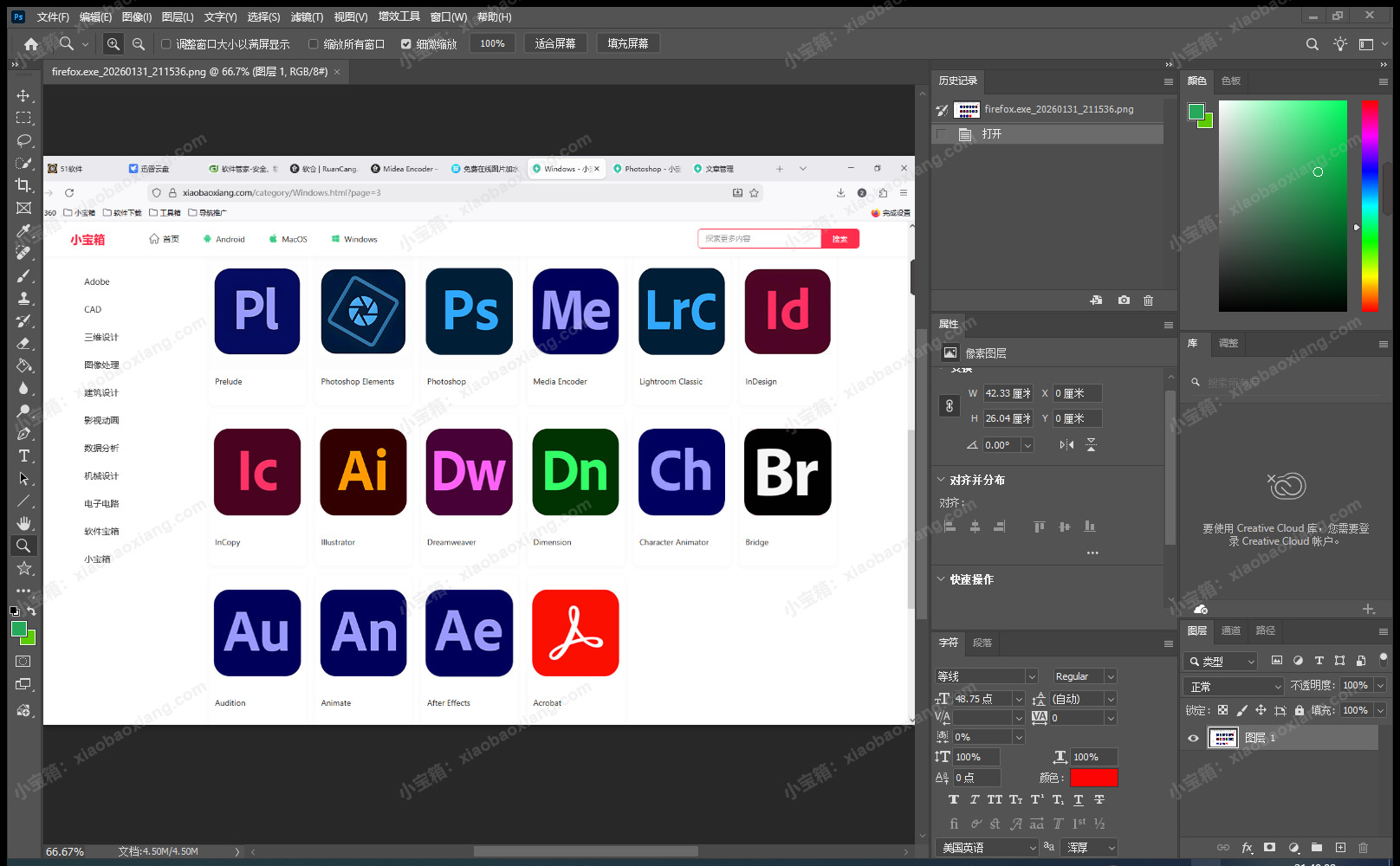Click the red text color swatch
Viewport: 1400px width, 866px height.
pos(1093,778)
